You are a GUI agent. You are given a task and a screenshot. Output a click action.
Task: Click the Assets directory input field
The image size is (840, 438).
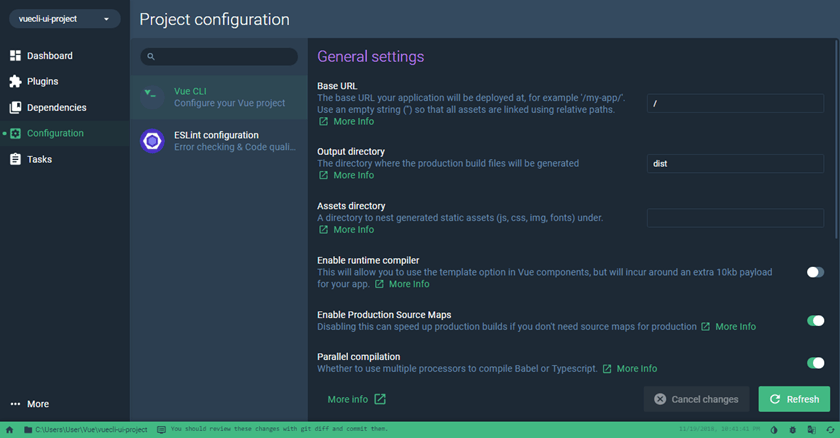735,218
